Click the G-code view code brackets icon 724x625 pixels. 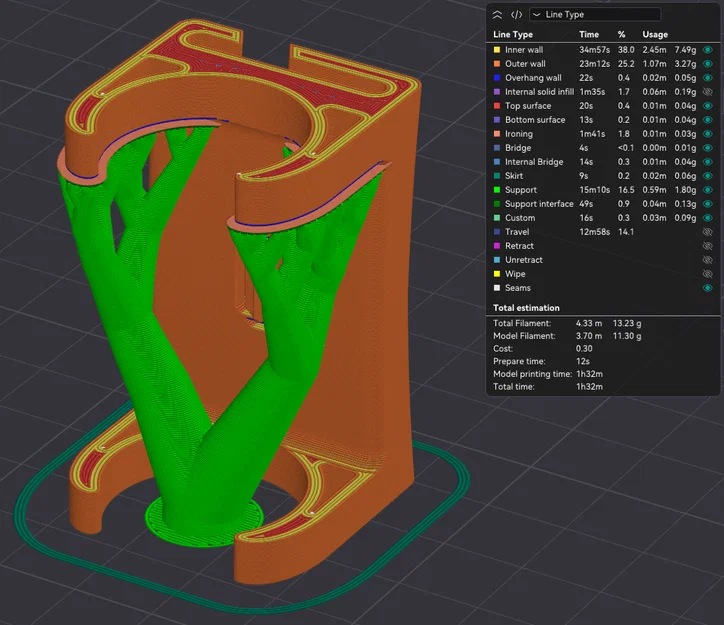[x=516, y=15]
